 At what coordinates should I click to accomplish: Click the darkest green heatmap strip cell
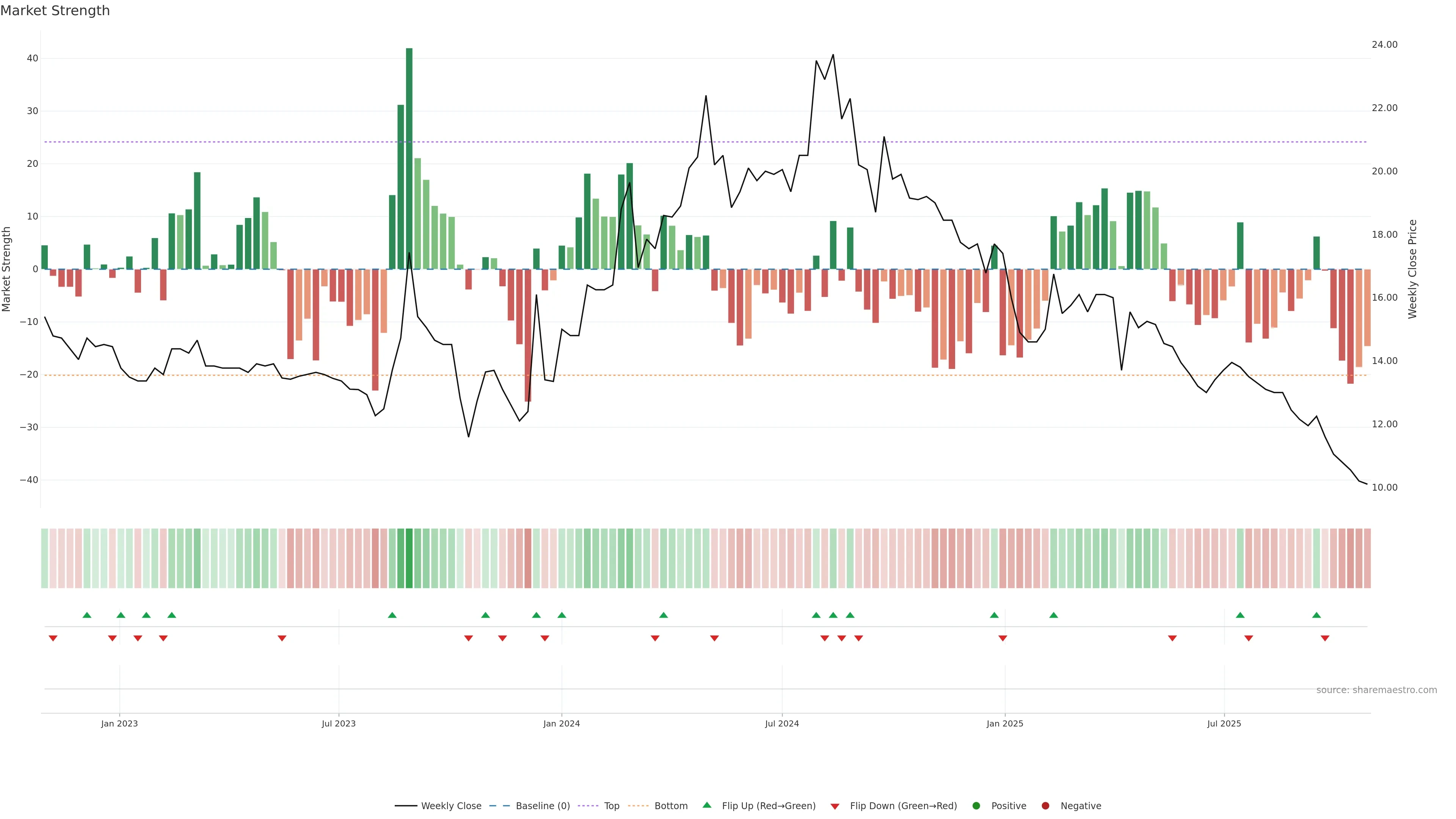point(409,558)
